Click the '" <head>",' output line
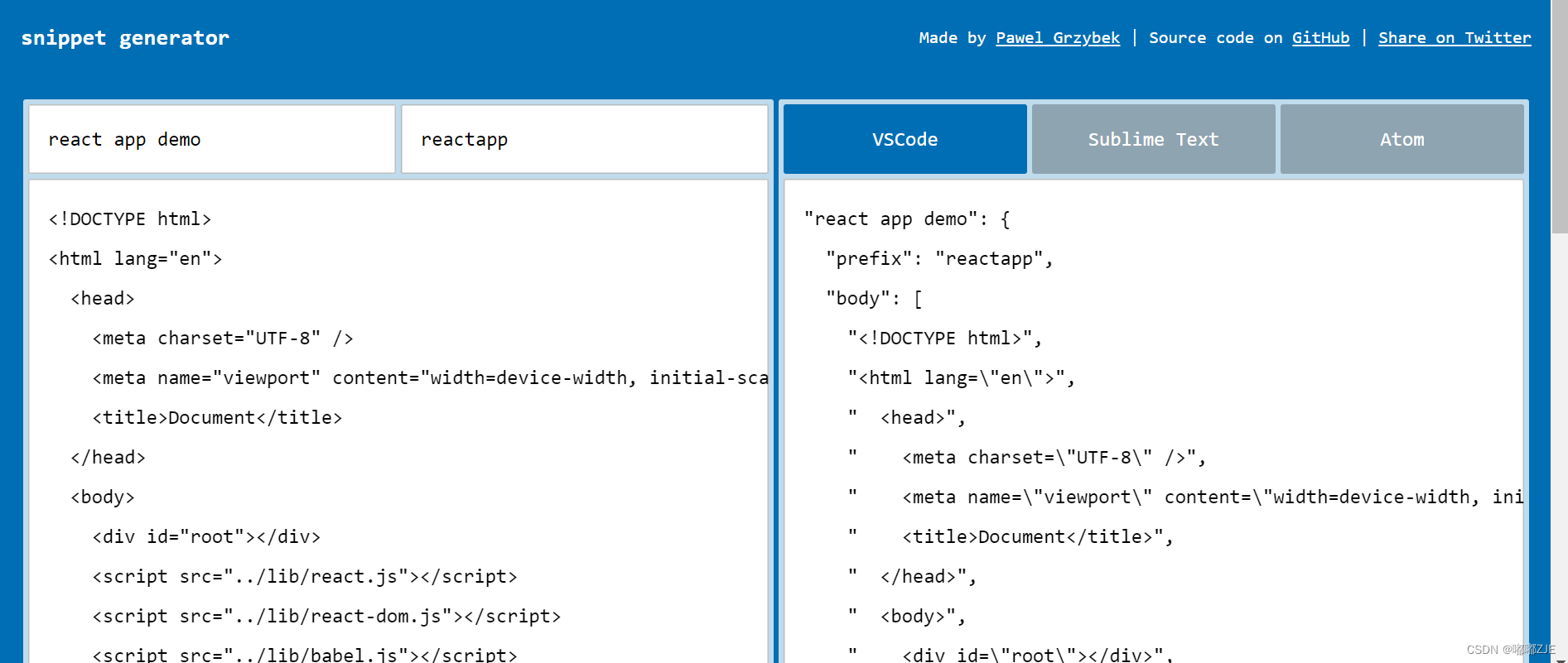 pos(907,418)
